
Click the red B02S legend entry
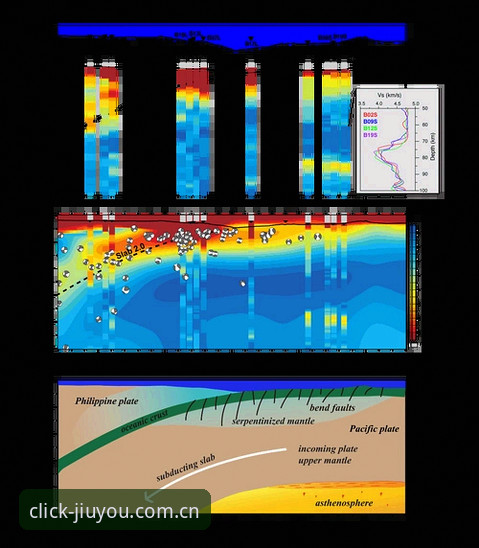pyautogui.click(x=370, y=115)
